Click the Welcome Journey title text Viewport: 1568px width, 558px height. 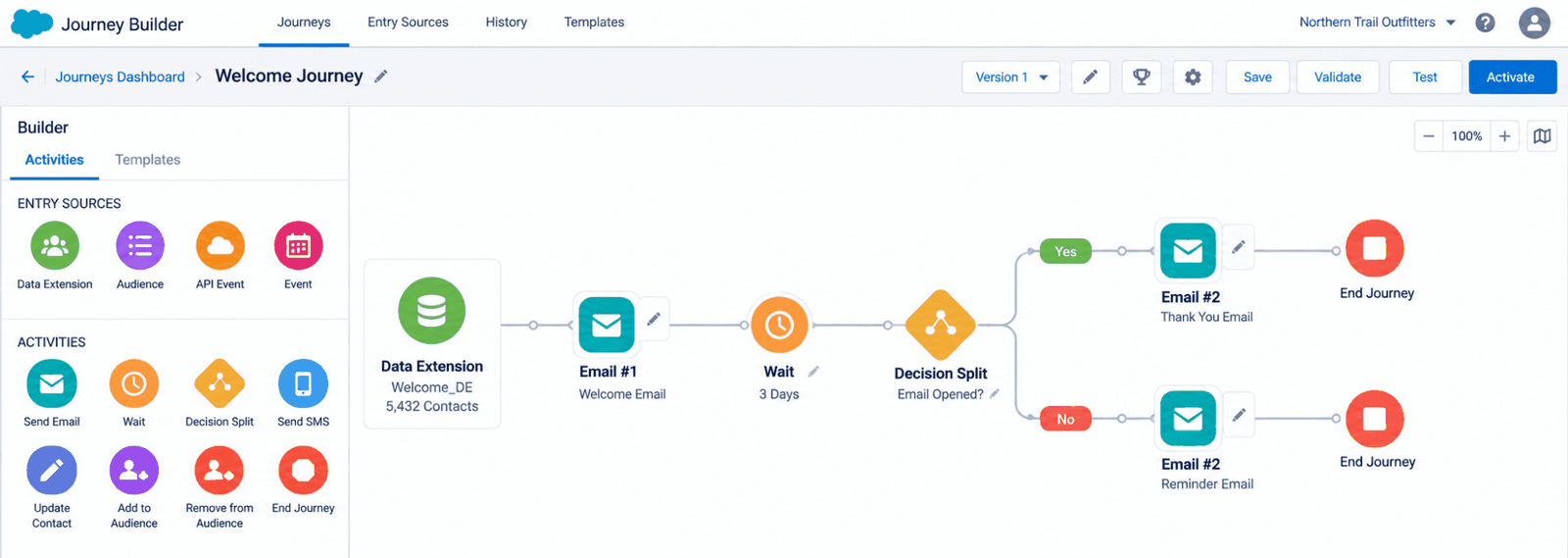pyautogui.click(x=289, y=76)
